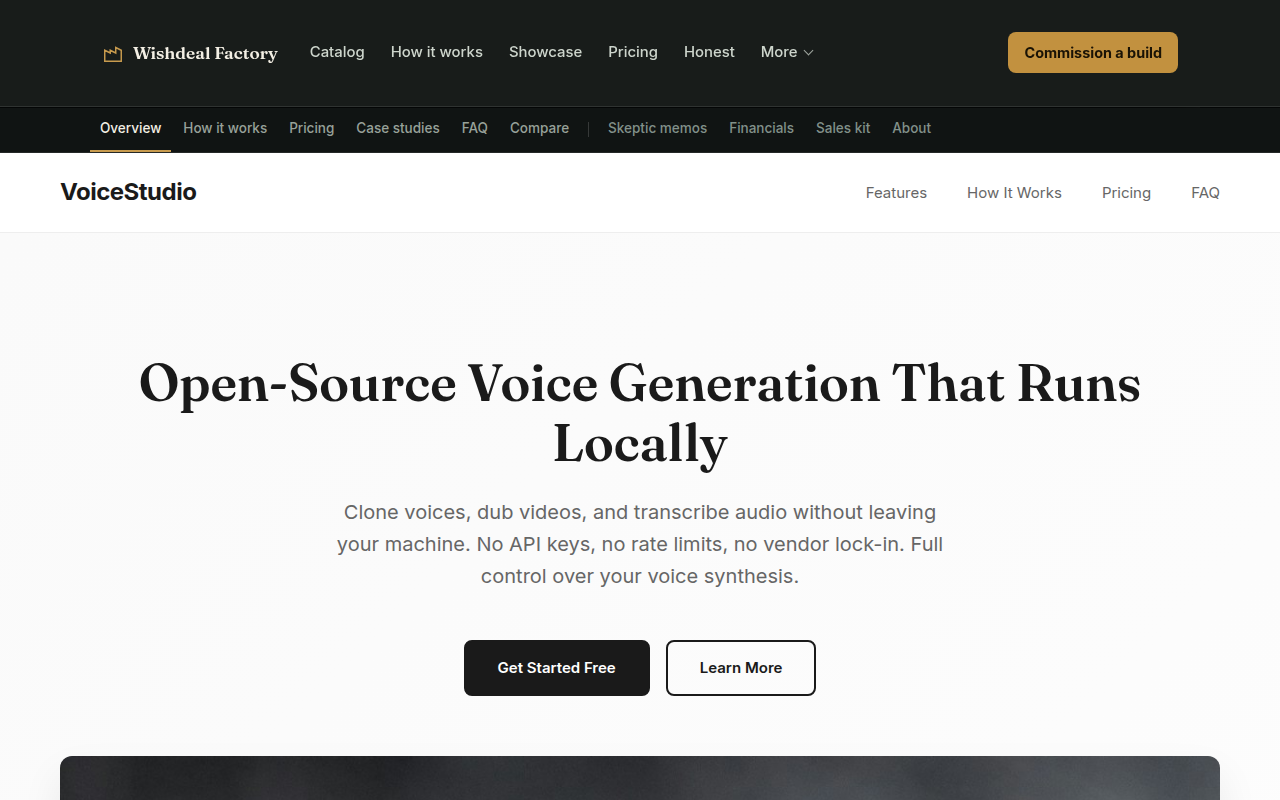
Task: Go to Catalog in top navigation
Action: 337,52
